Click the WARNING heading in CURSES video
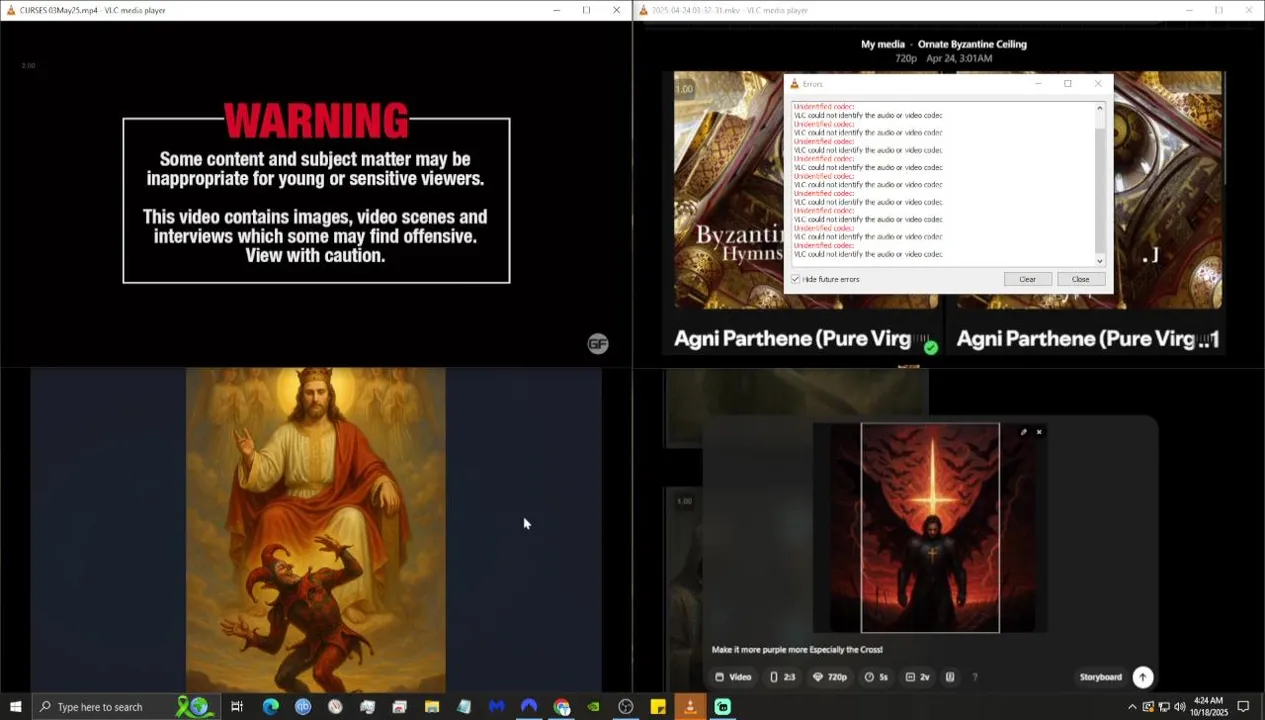This screenshot has height=720, width=1265. click(x=316, y=121)
